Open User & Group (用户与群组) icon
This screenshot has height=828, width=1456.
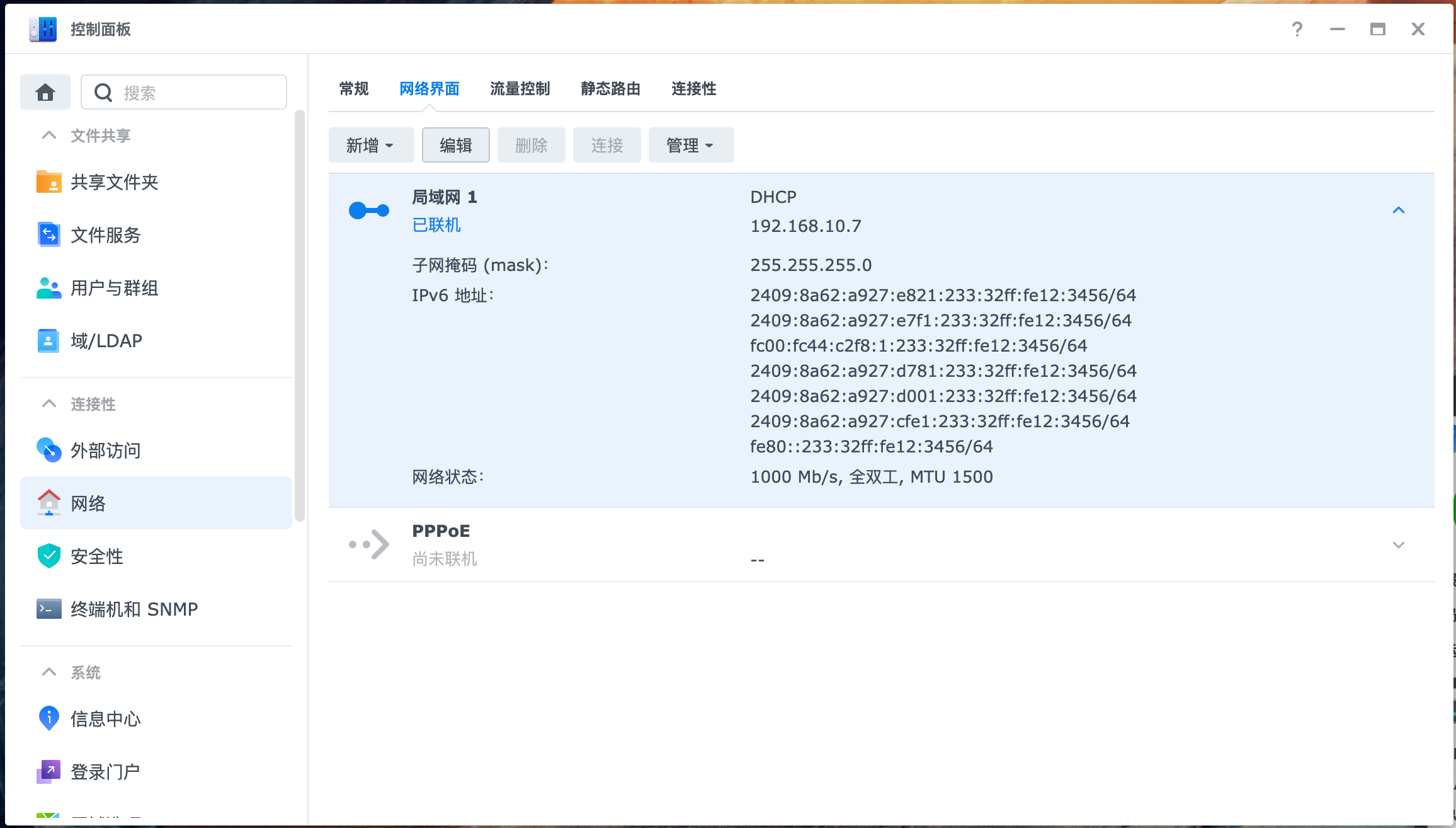pyautogui.click(x=48, y=288)
